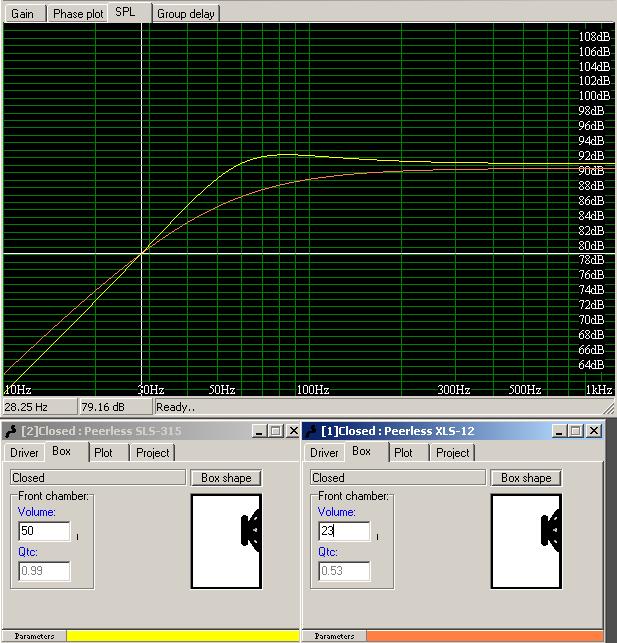
Task: Minimize the Peerless SLS-315 window
Action: pyautogui.click(x=259, y=431)
